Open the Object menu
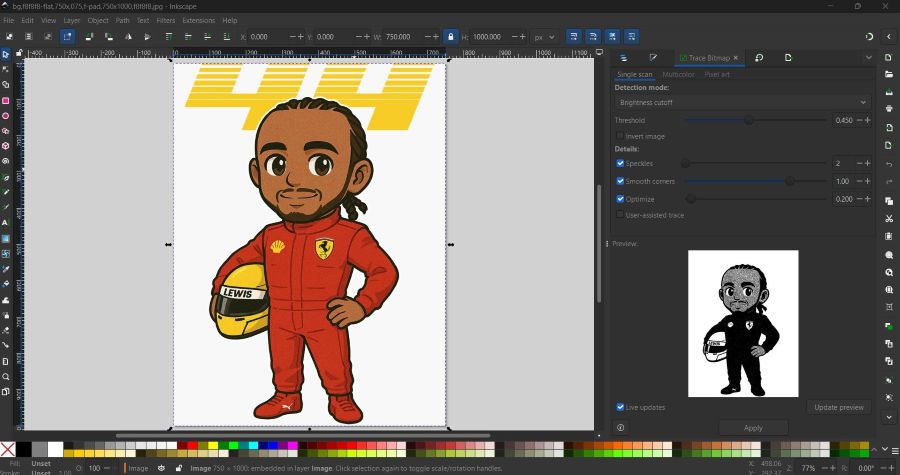The image size is (900, 475). [98, 20]
